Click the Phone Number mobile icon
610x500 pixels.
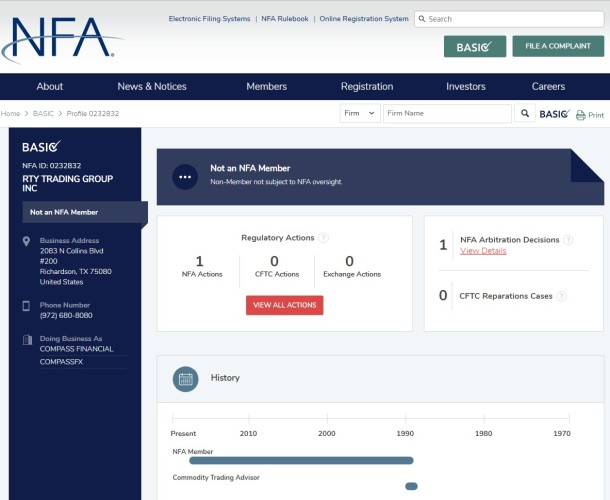click(x=26, y=306)
